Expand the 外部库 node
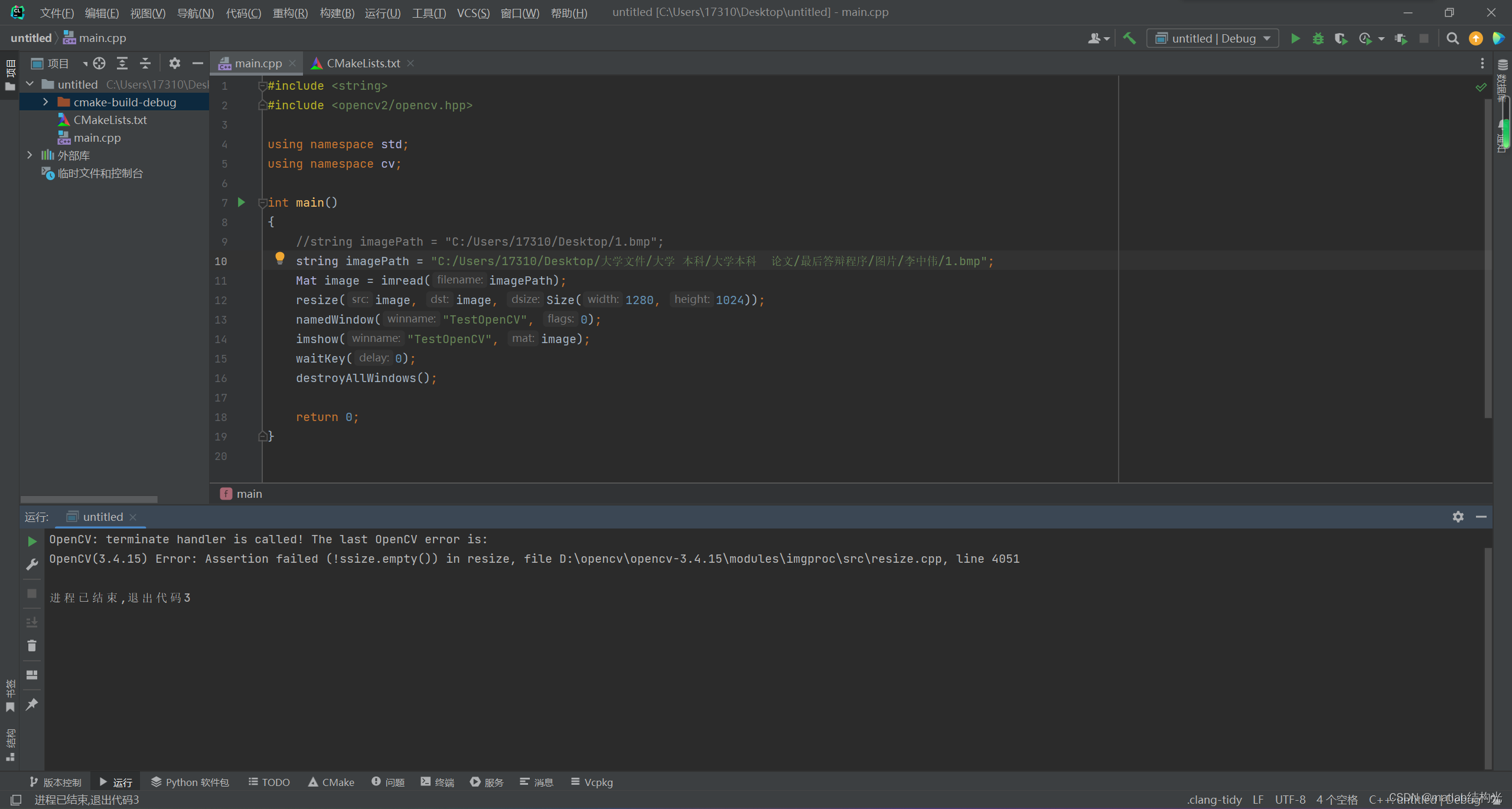 [30, 155]
